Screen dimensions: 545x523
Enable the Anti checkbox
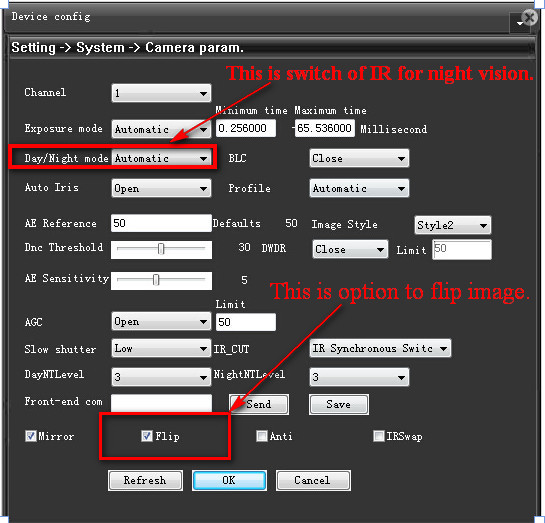[261, 436]
